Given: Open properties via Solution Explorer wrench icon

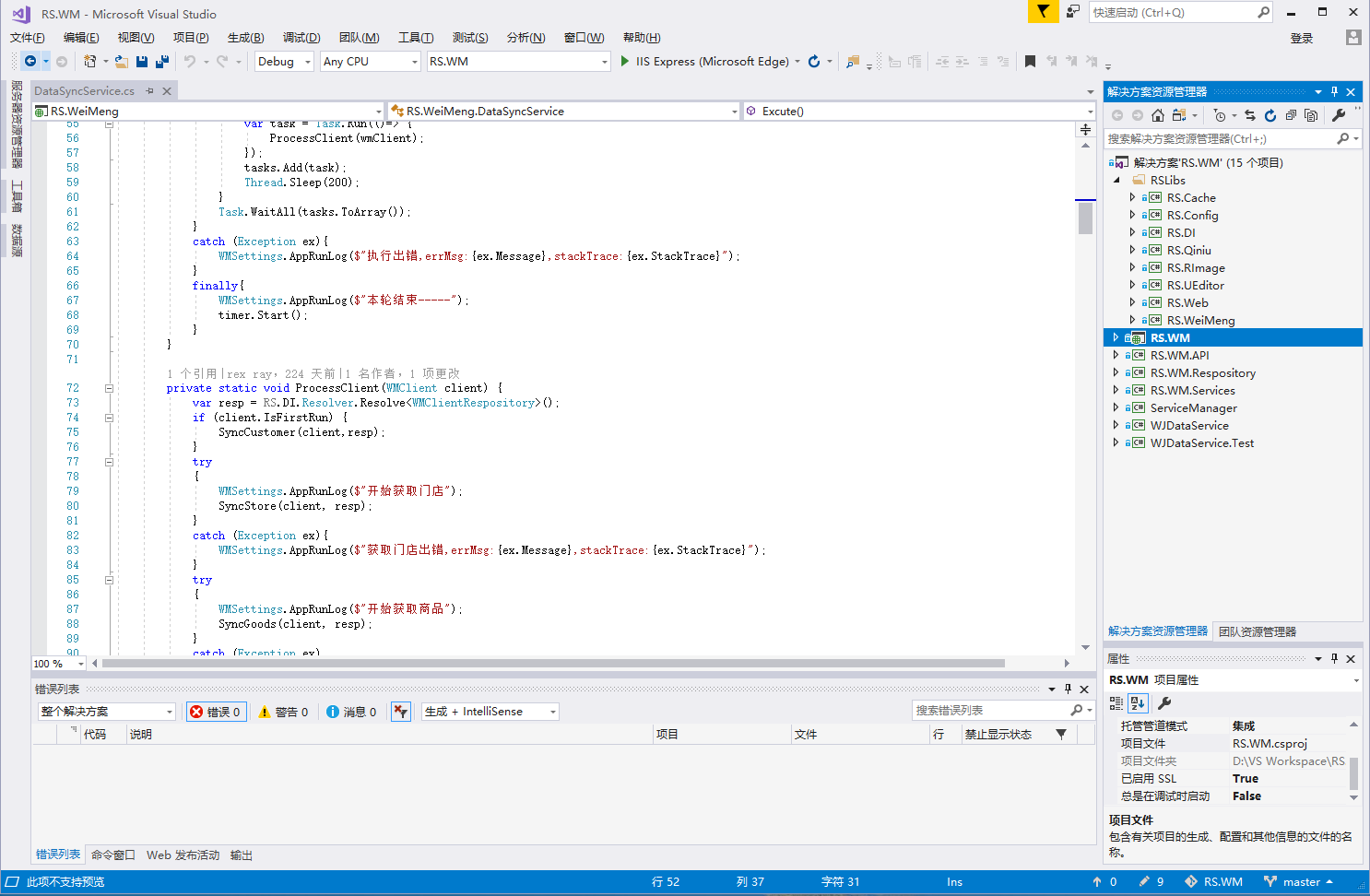Looking at the screenshot, I should point(1339,115).
